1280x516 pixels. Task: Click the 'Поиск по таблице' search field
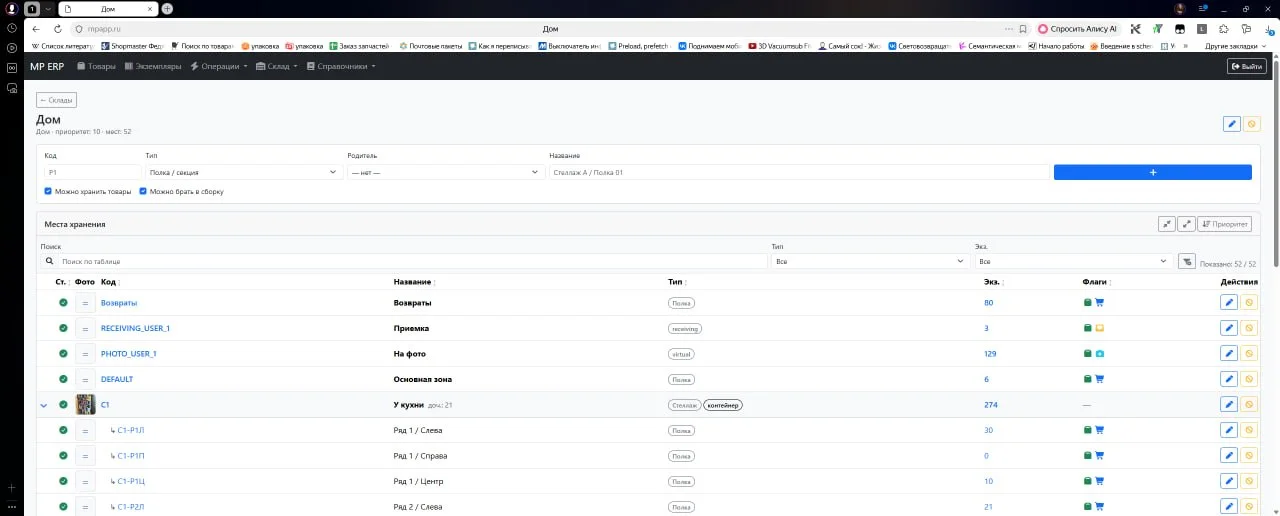click(404, 261)
